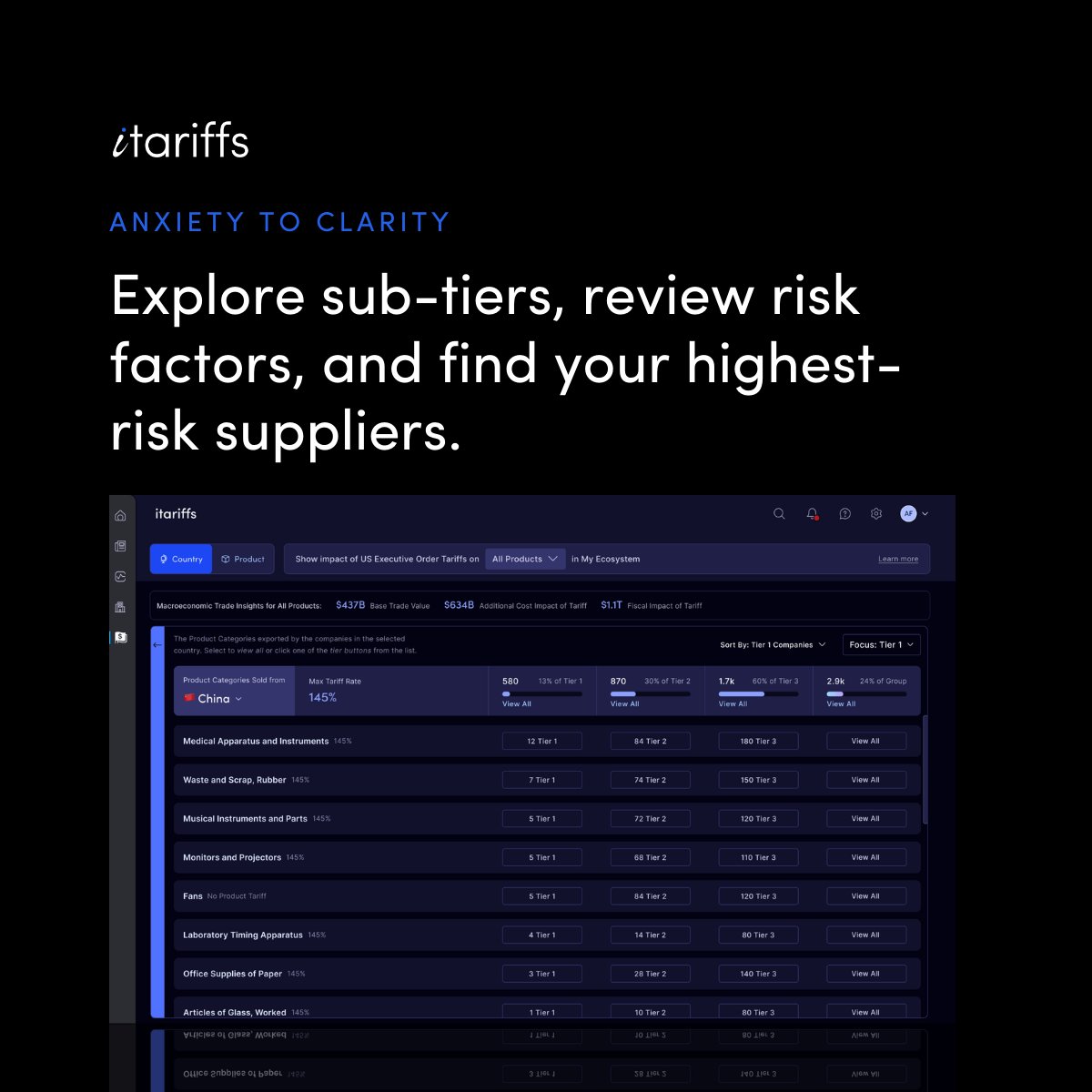Viewport: 1092px width, 1092px height.
Task: Follow the Learn more link
Action: [898, 559]
